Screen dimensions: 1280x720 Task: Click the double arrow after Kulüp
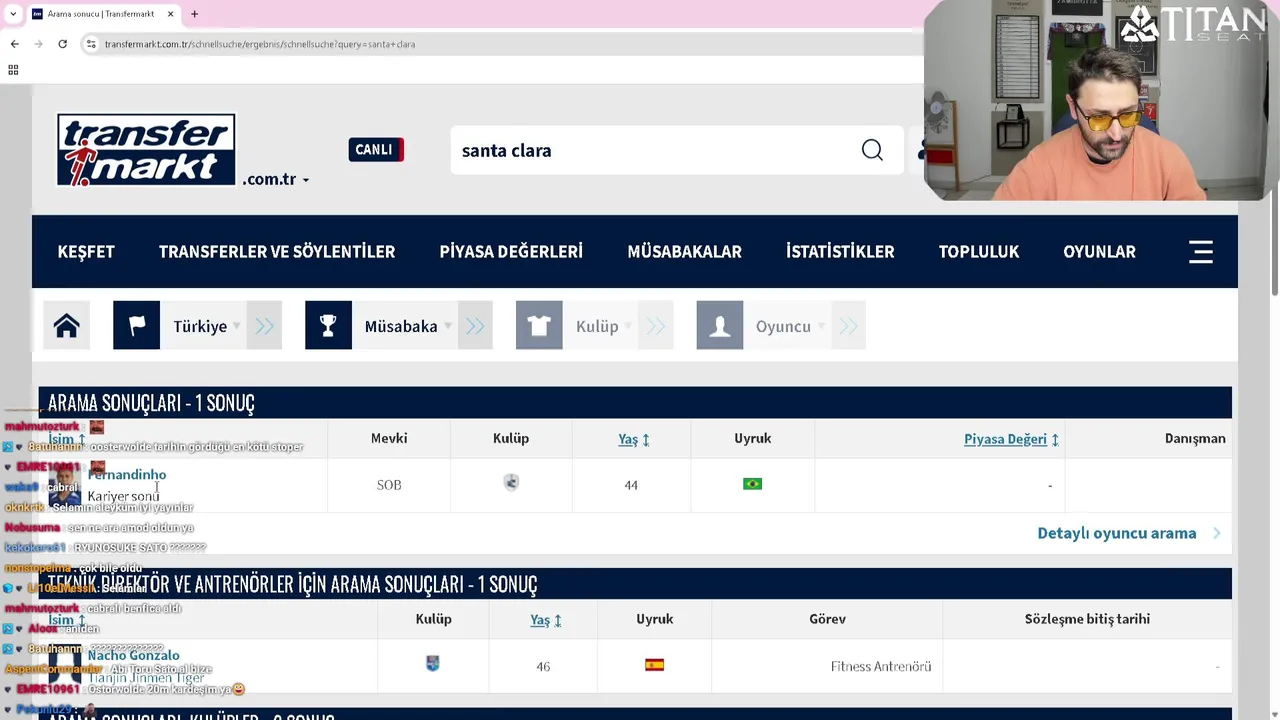(656, 326)
